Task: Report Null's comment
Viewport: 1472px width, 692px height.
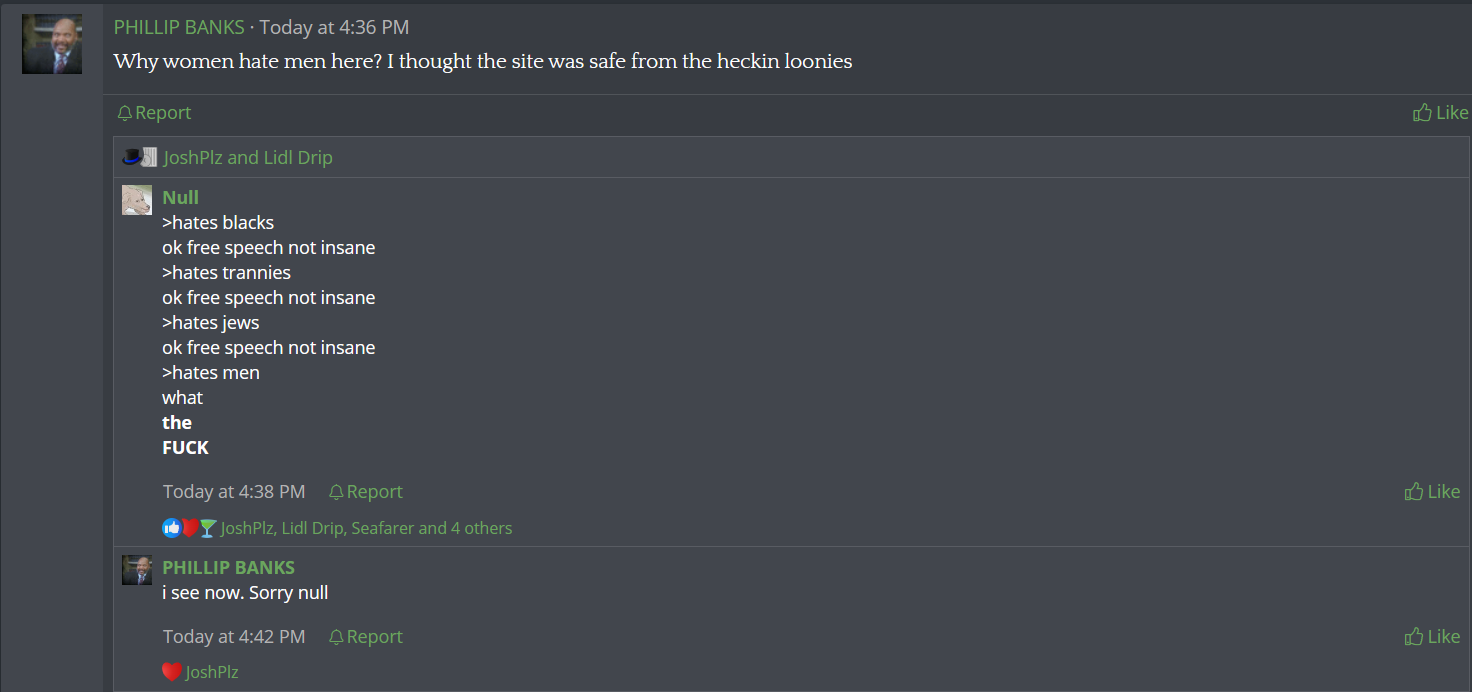Action: click(x=366, y=491)
